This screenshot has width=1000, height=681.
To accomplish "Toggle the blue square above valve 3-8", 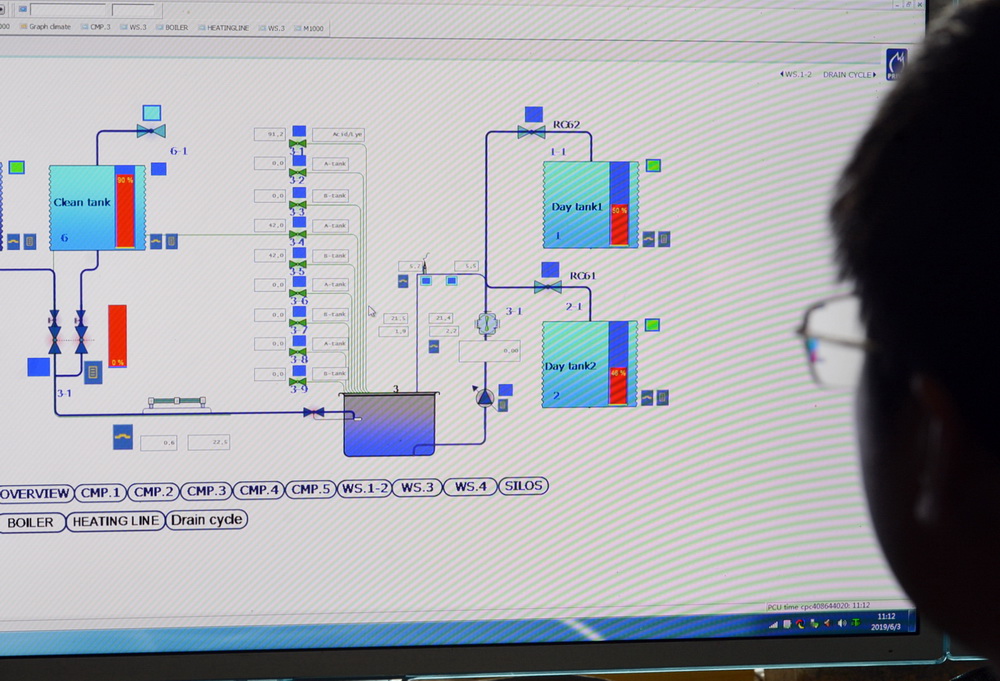I will click(x=298, y=341).
